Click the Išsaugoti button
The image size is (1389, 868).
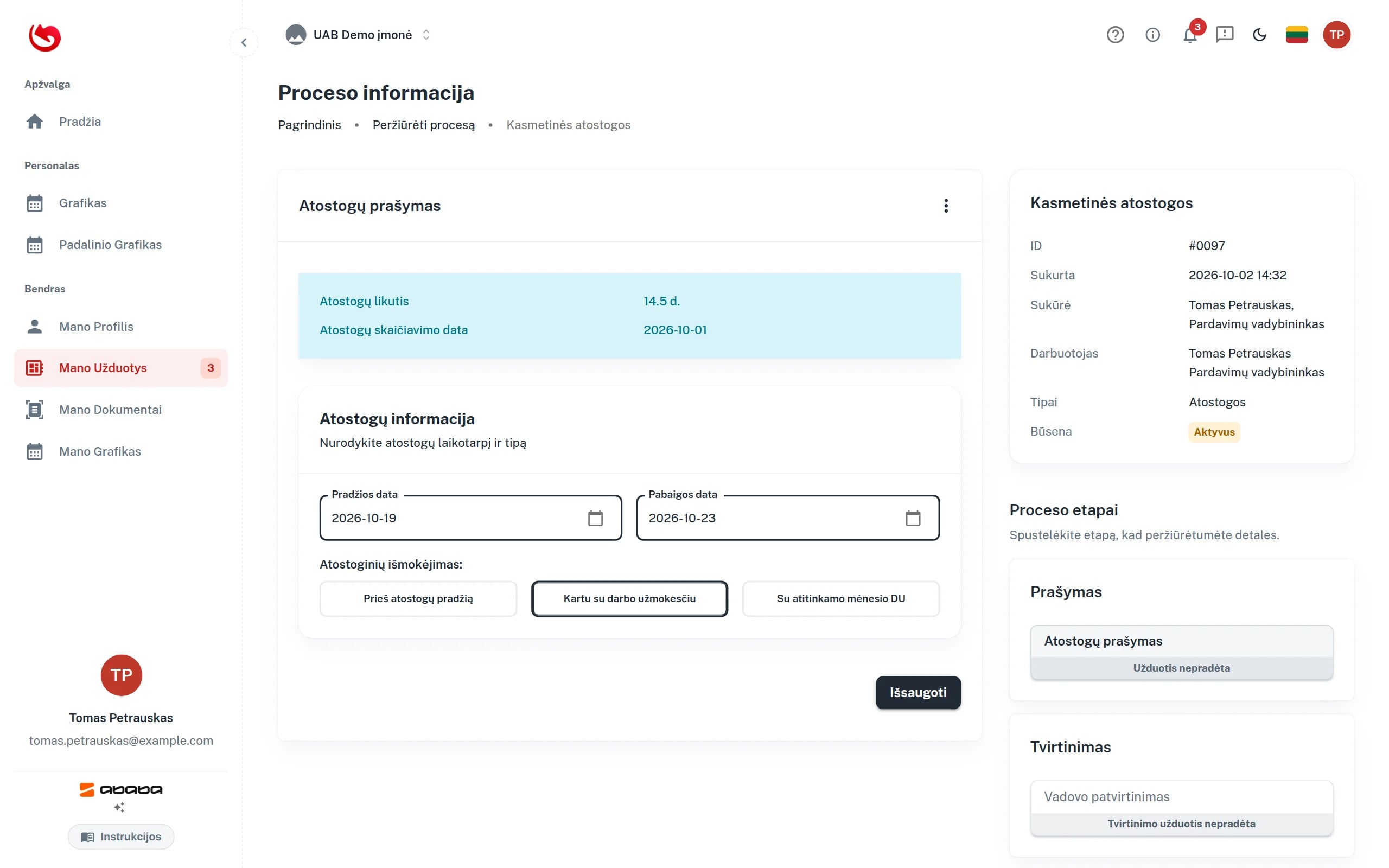point(918,692)
